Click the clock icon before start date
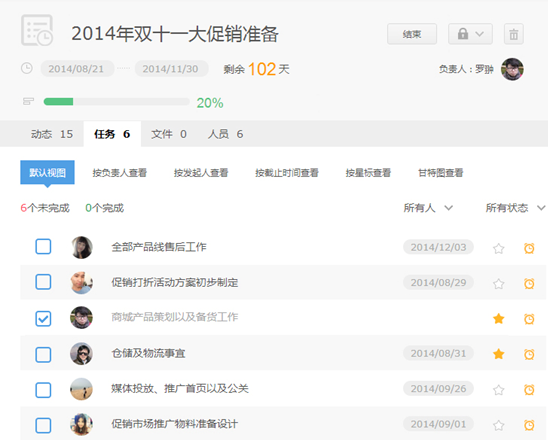The width and height of the screenshot is (548, 440). 27,68
